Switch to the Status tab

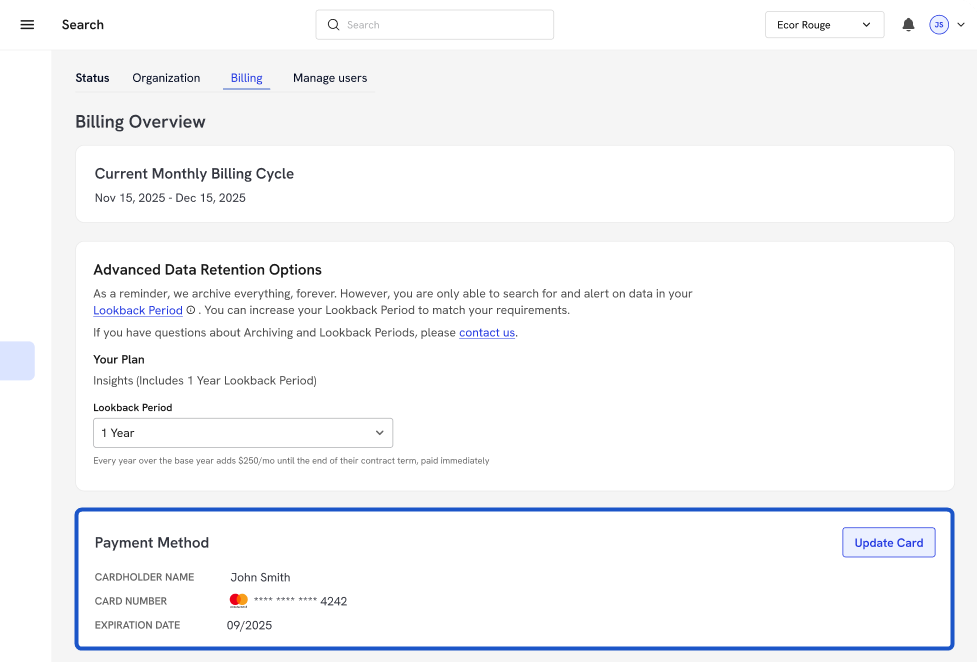pyautogui.click(x=92, y=78)
